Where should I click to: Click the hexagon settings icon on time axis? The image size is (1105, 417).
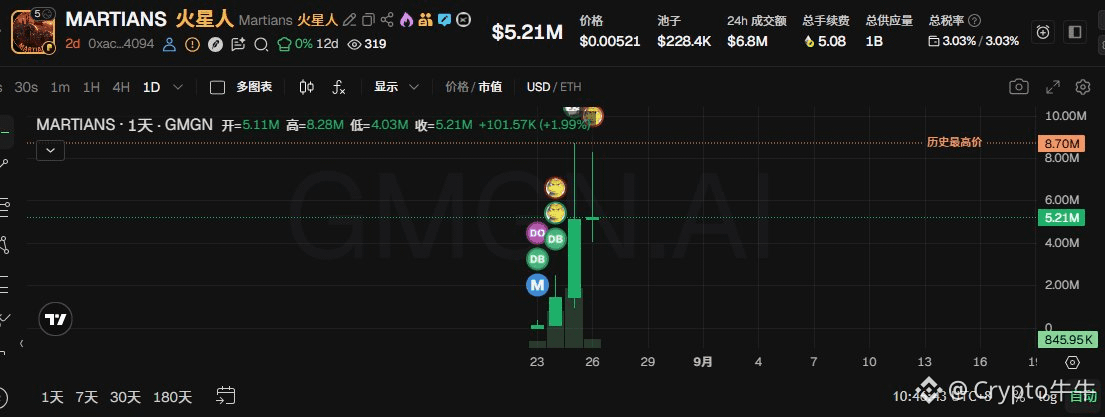(x=1072, y=362)
